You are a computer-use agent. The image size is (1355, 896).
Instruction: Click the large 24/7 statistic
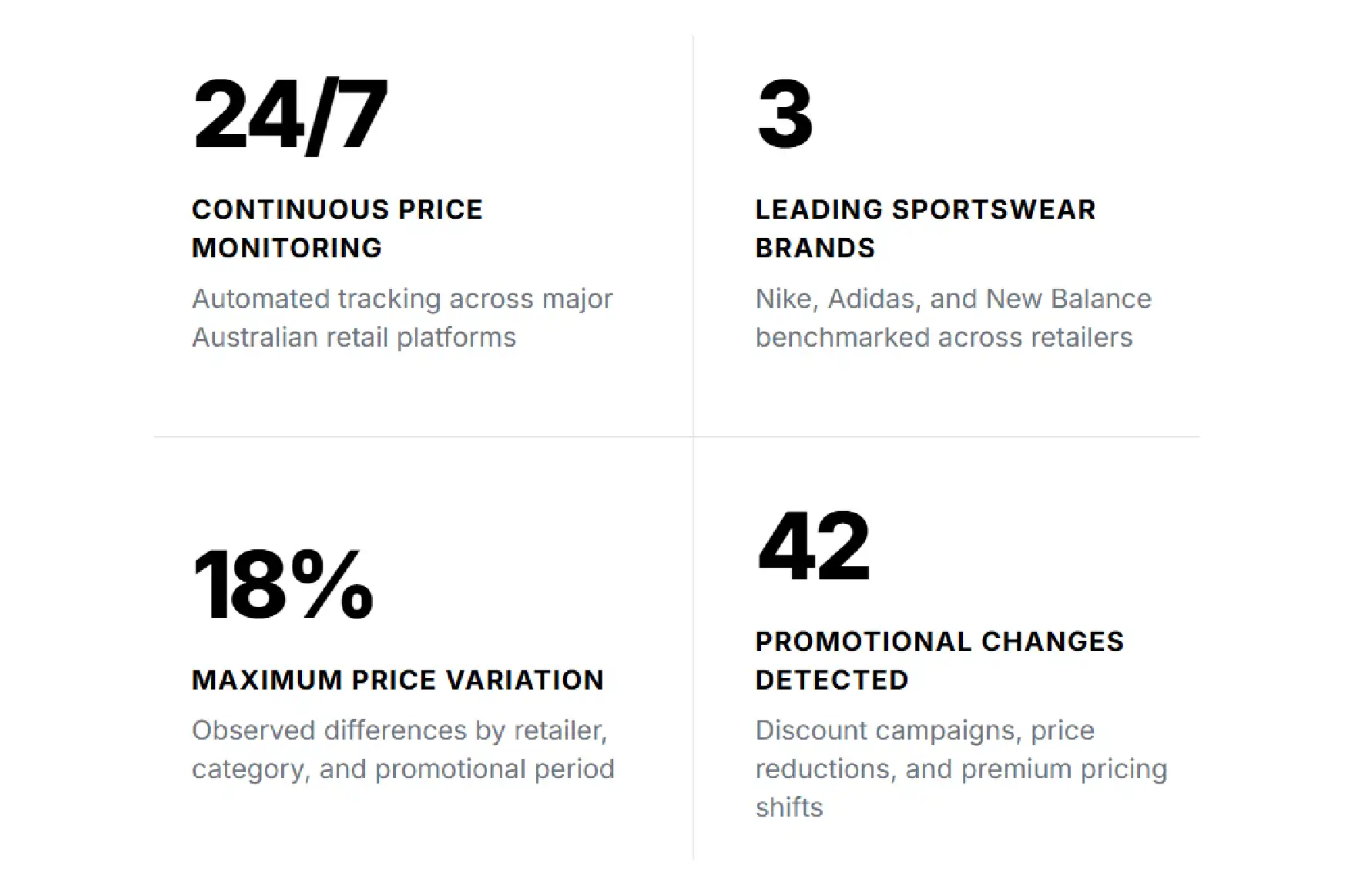tap(290, 116)
